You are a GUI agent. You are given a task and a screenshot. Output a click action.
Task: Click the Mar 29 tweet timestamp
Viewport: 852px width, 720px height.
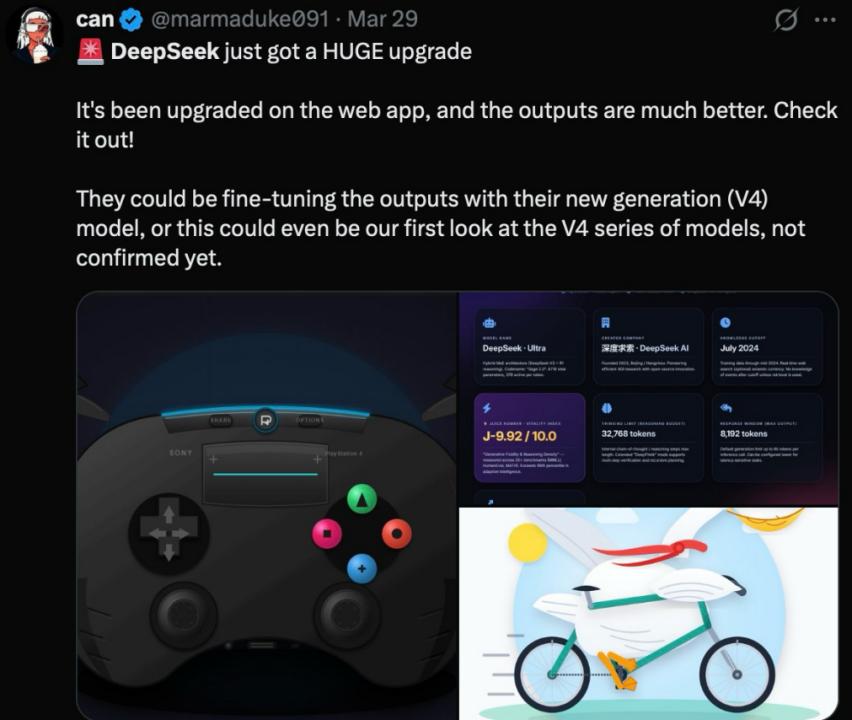(x=383, y=20)
